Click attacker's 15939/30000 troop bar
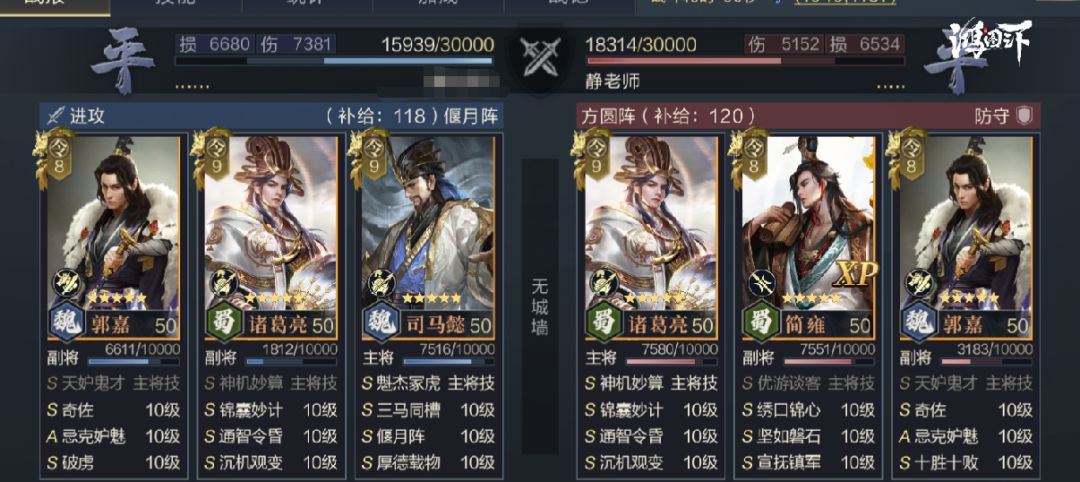 (334, 61)
